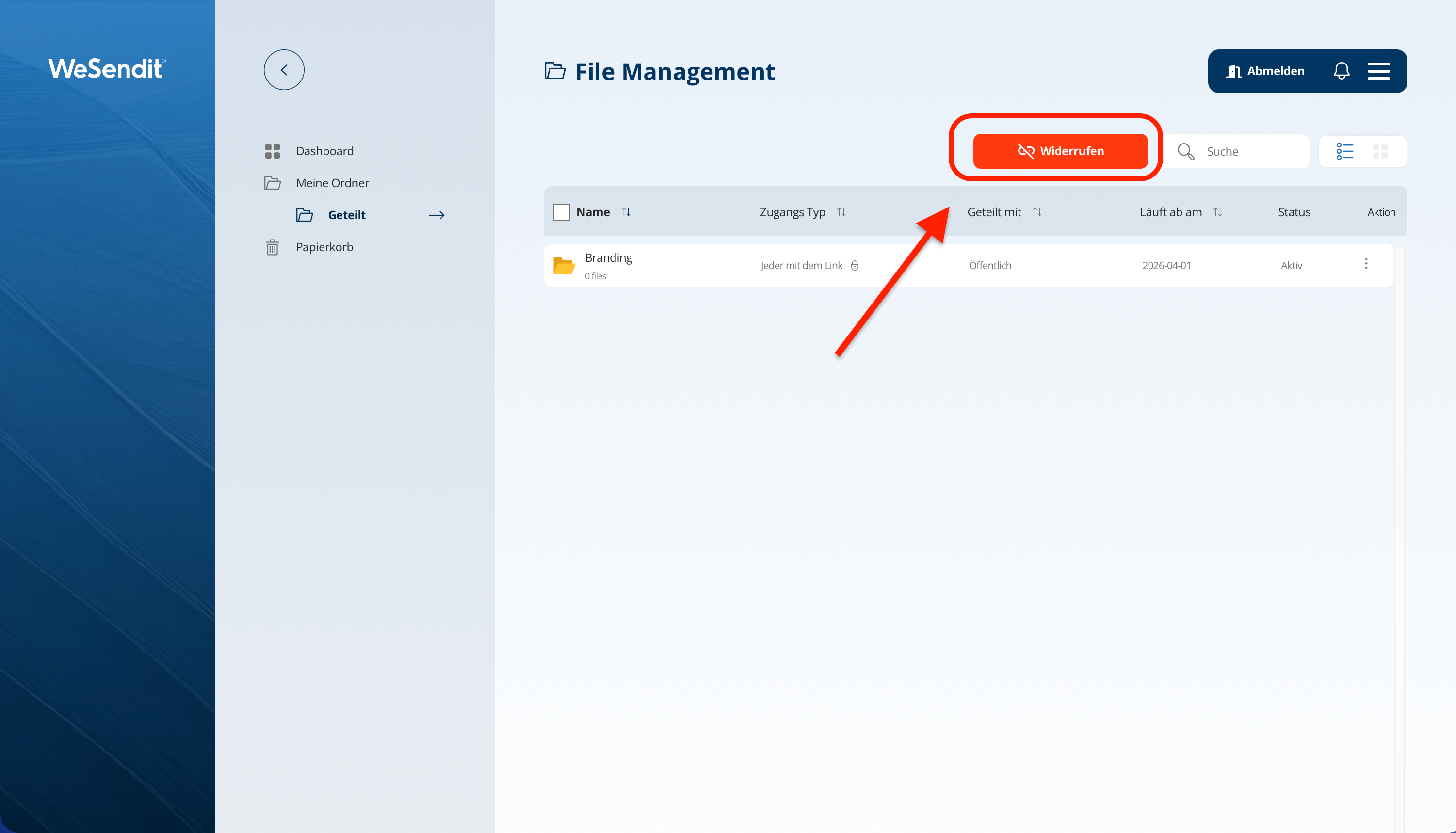Click the search magnifier icon
The image size is (1456, 833).
pyautogui.click(x=1185, y=151)
